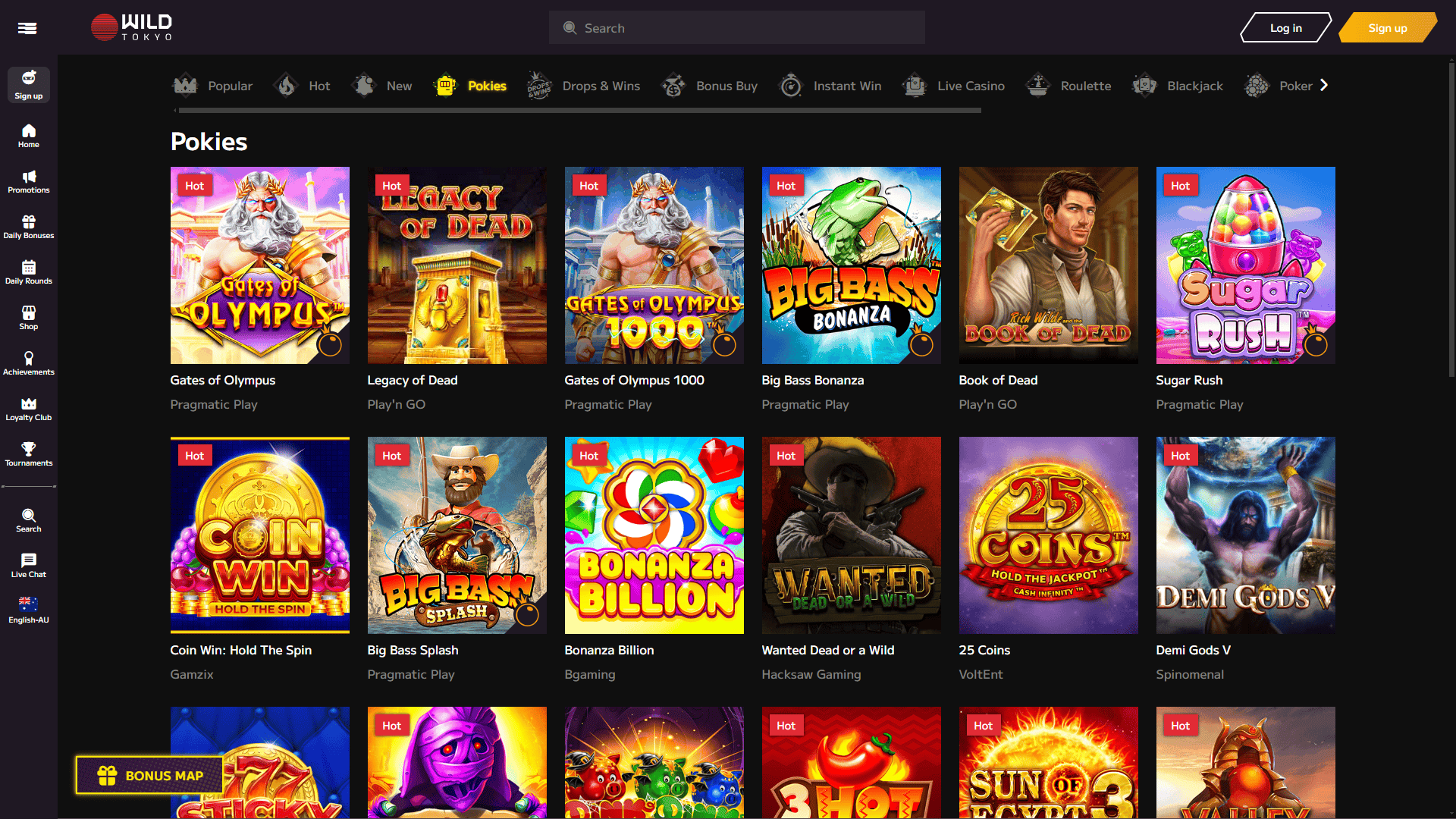Image resolution: width=1456 pixels, height=819 pixels.
Task: Open Achievements in the sidebar
Action: point(29,364)
